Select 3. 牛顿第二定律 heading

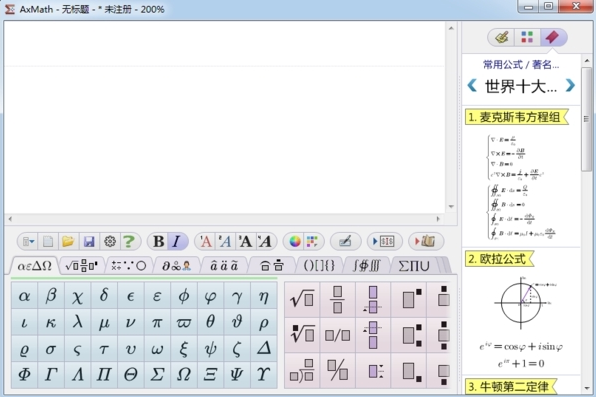pos(510,387)
